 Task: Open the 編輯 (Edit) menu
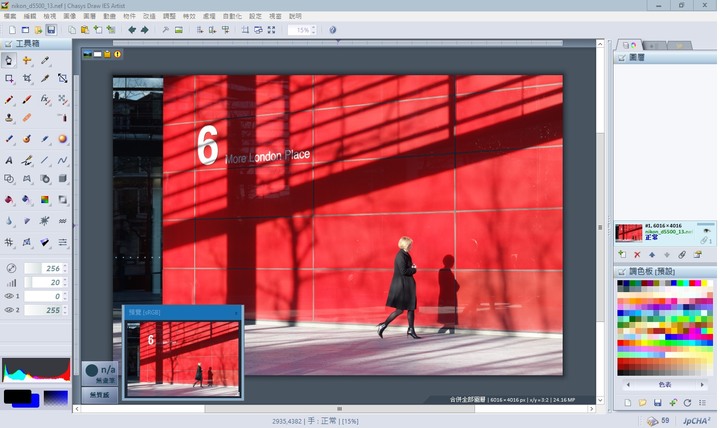tap(30, 16)
